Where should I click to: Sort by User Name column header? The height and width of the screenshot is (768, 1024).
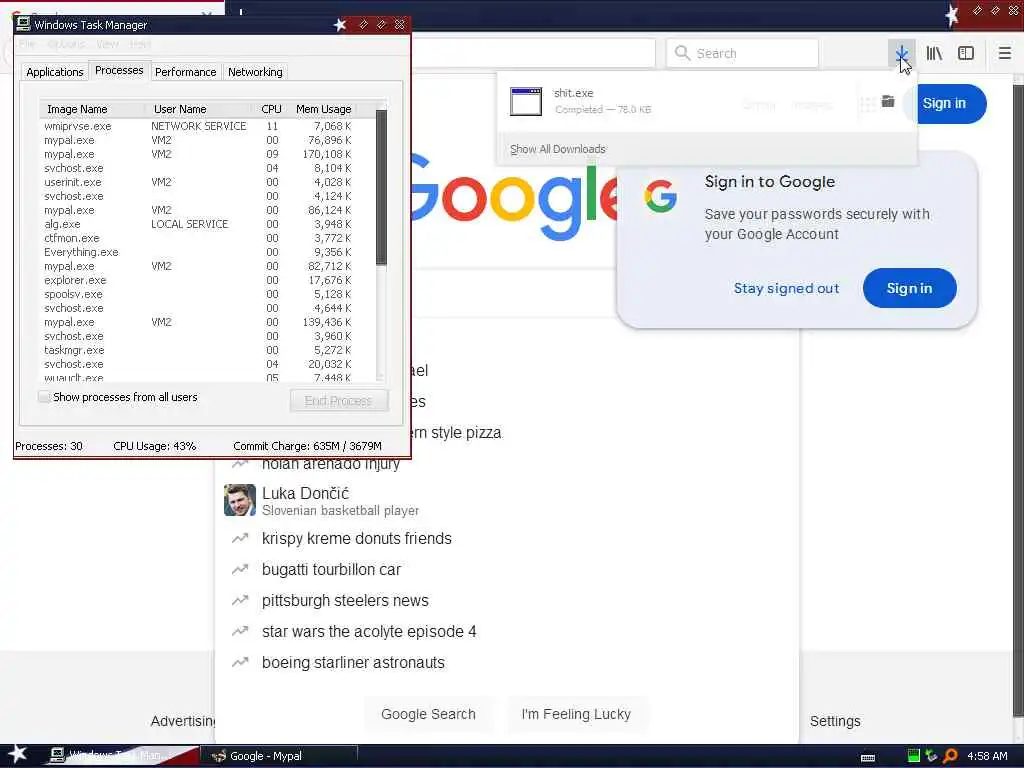click(198, 109)
